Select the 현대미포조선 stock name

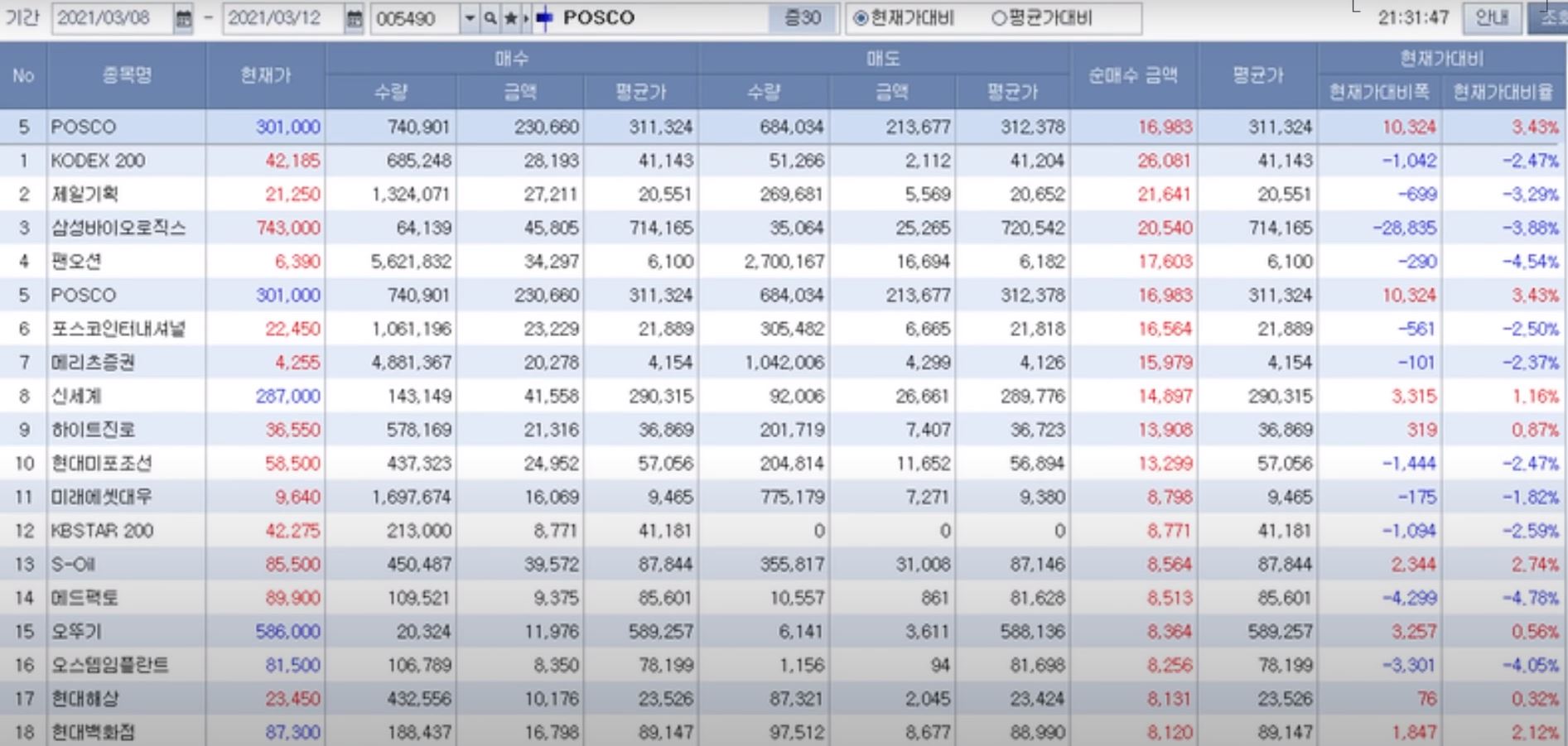point(102,464)
